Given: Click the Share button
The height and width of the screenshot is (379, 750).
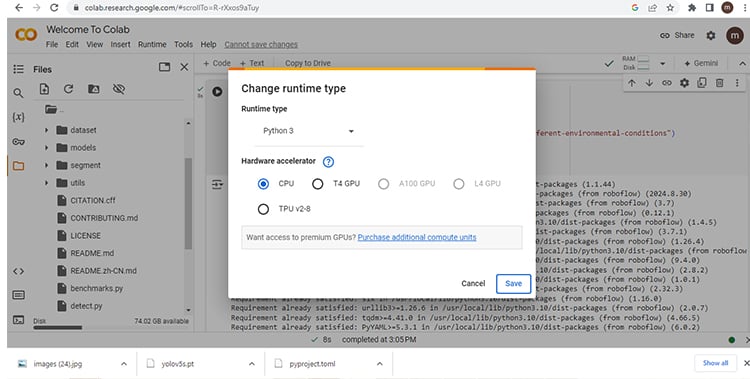Looking at the screenshot, I should point(677,35).
